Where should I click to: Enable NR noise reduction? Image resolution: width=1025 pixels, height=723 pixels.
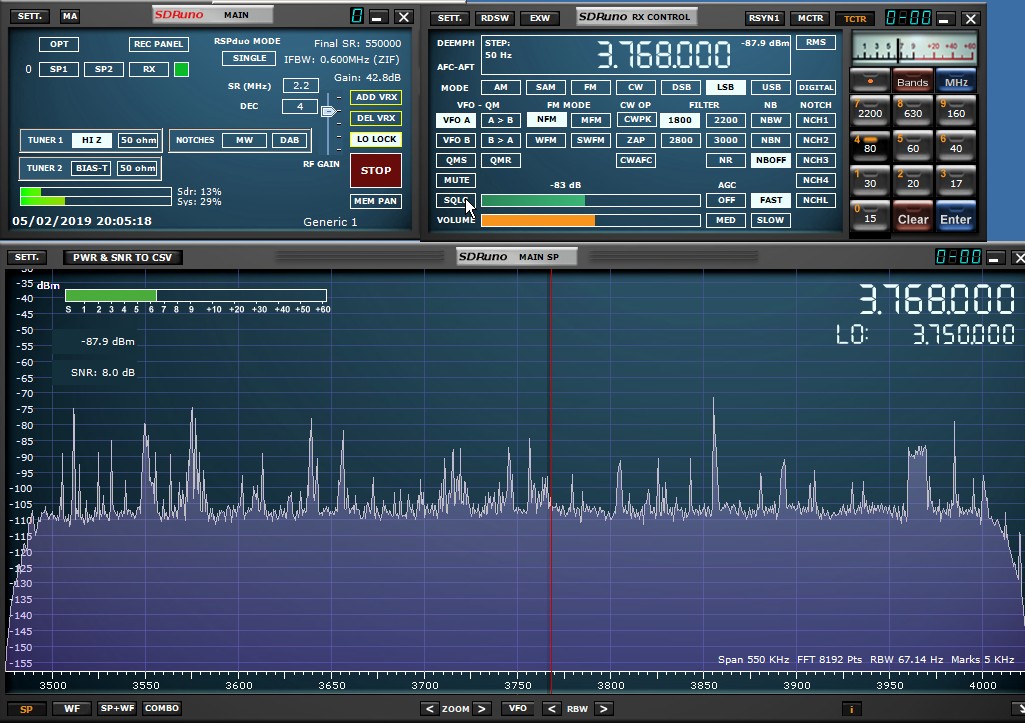coord(726,160)
